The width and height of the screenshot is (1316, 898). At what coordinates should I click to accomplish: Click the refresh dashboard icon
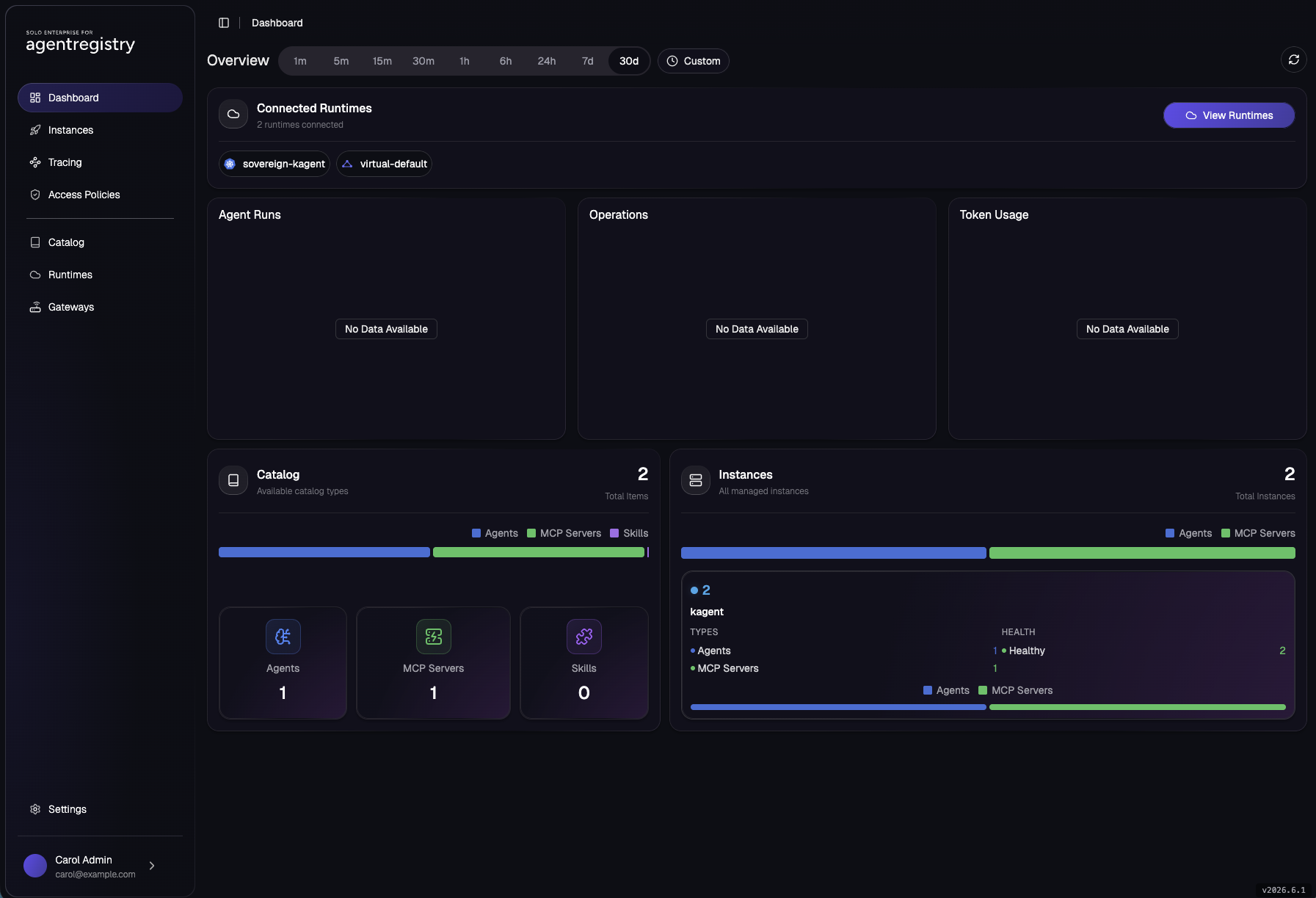point(1294,60)
